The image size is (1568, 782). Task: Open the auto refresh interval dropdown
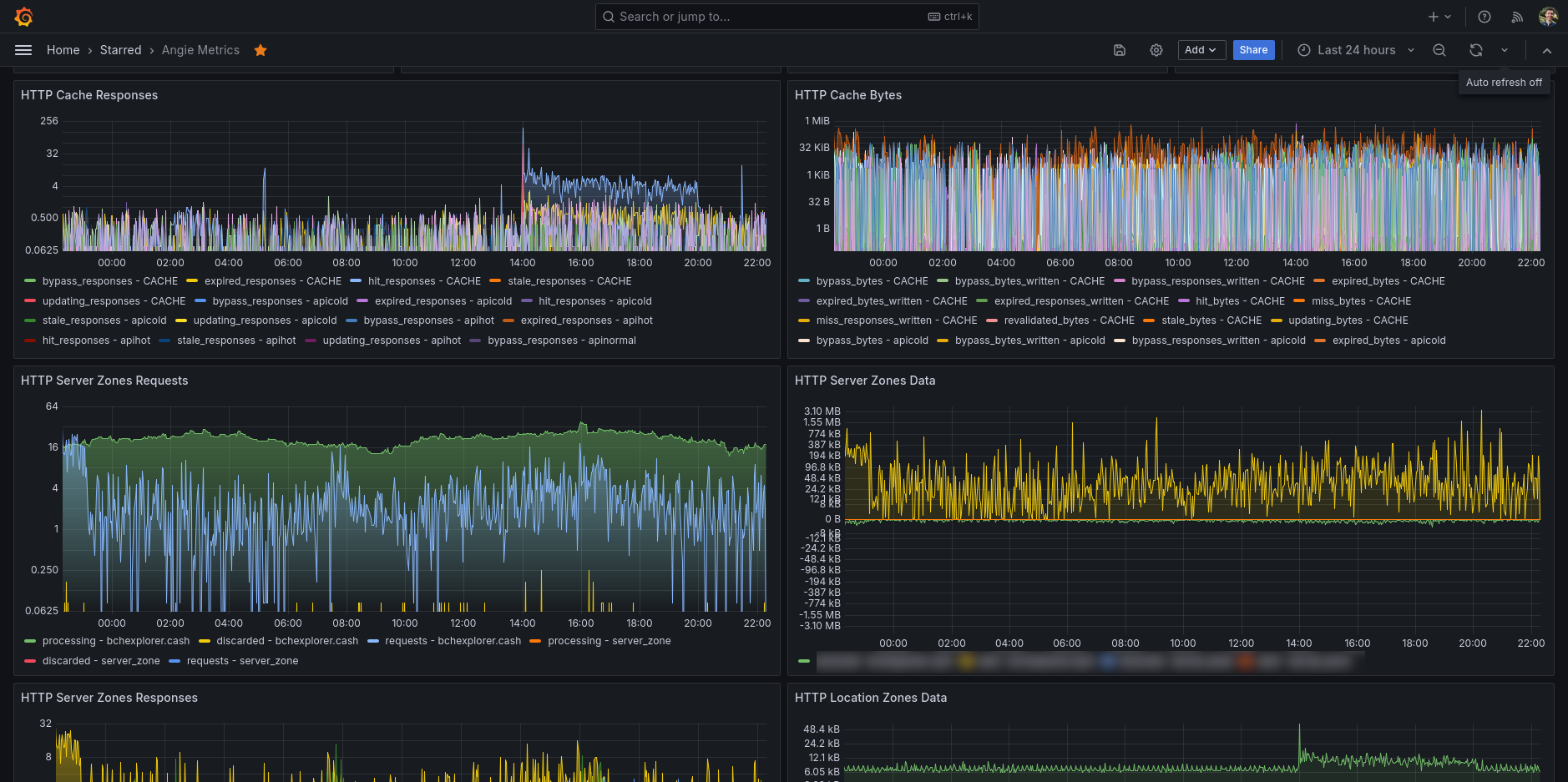1505,50
